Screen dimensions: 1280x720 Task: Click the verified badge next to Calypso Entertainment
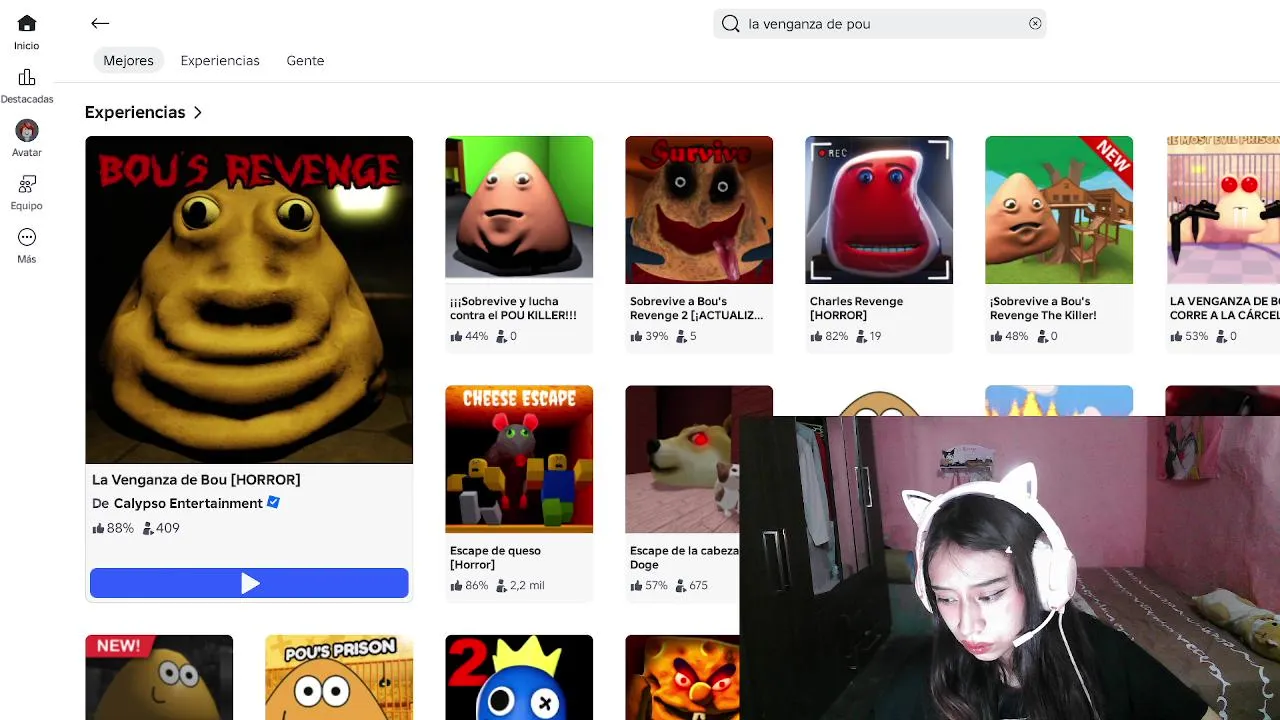coord(274,503)
